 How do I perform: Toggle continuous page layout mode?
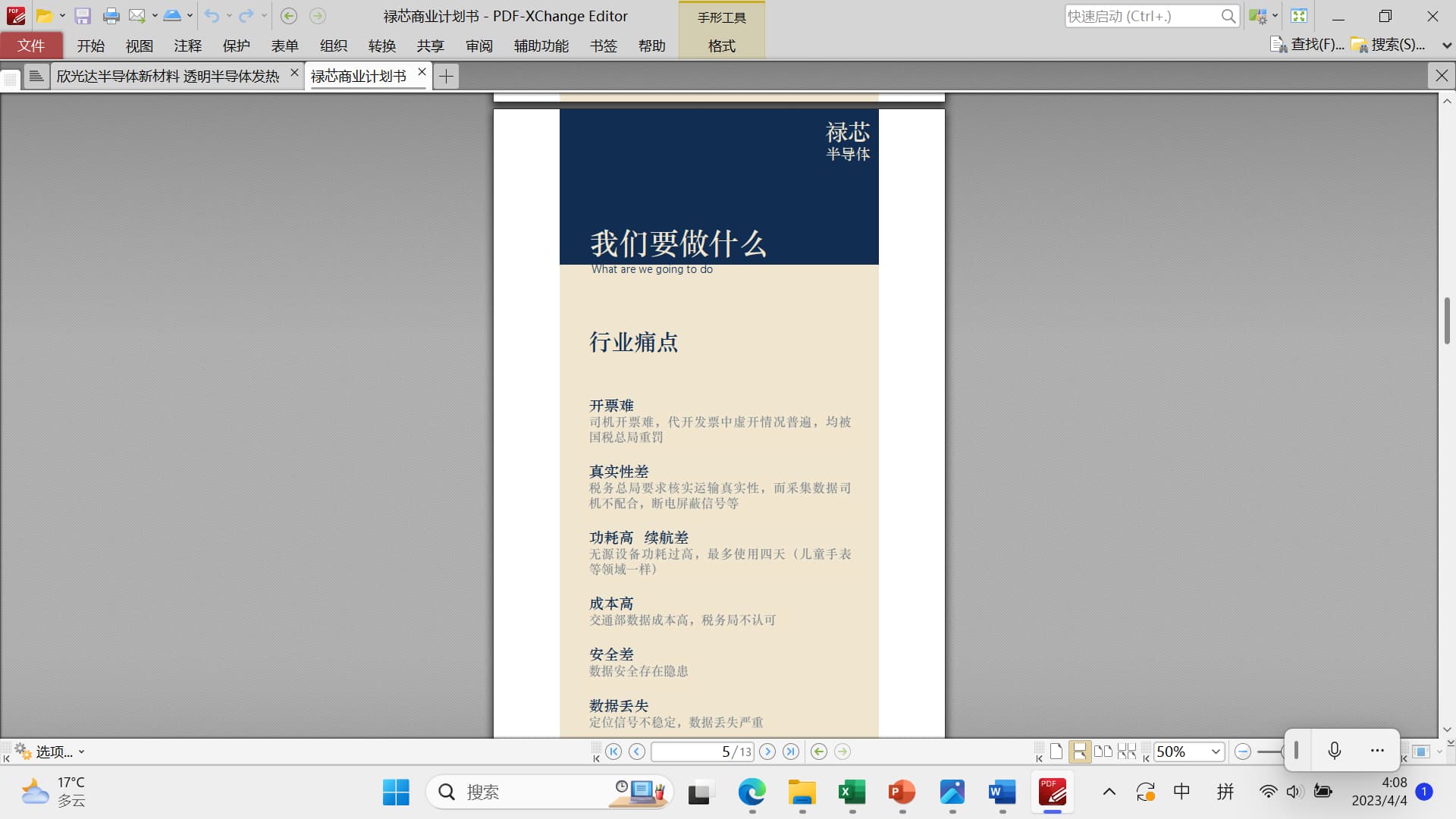1079,752
